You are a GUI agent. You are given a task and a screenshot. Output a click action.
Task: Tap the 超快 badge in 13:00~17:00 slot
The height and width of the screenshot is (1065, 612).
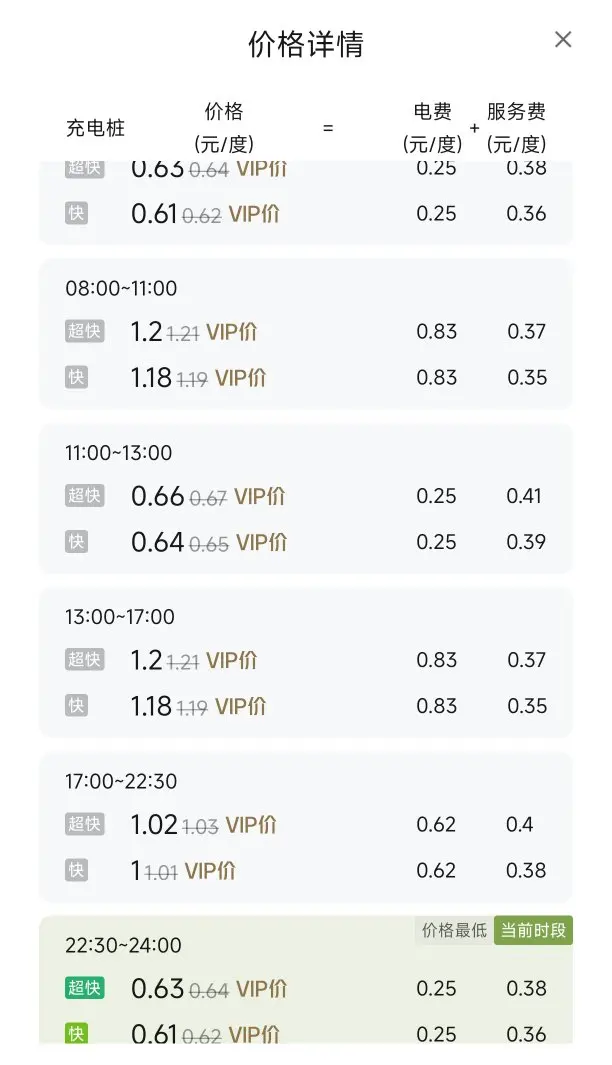coord(85,660)
